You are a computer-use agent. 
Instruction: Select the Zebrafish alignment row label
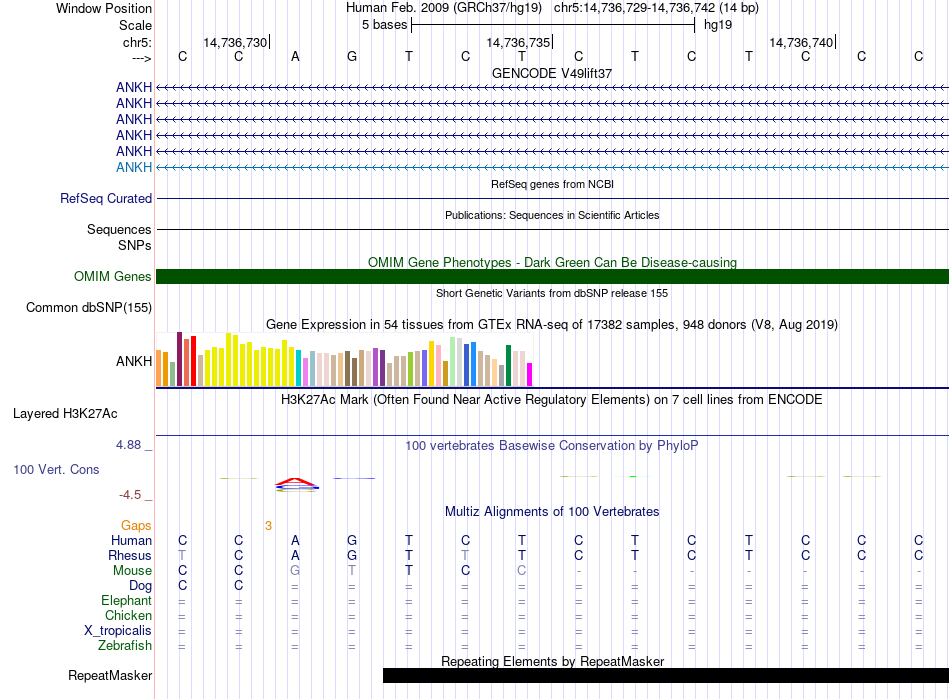point(123,646)
